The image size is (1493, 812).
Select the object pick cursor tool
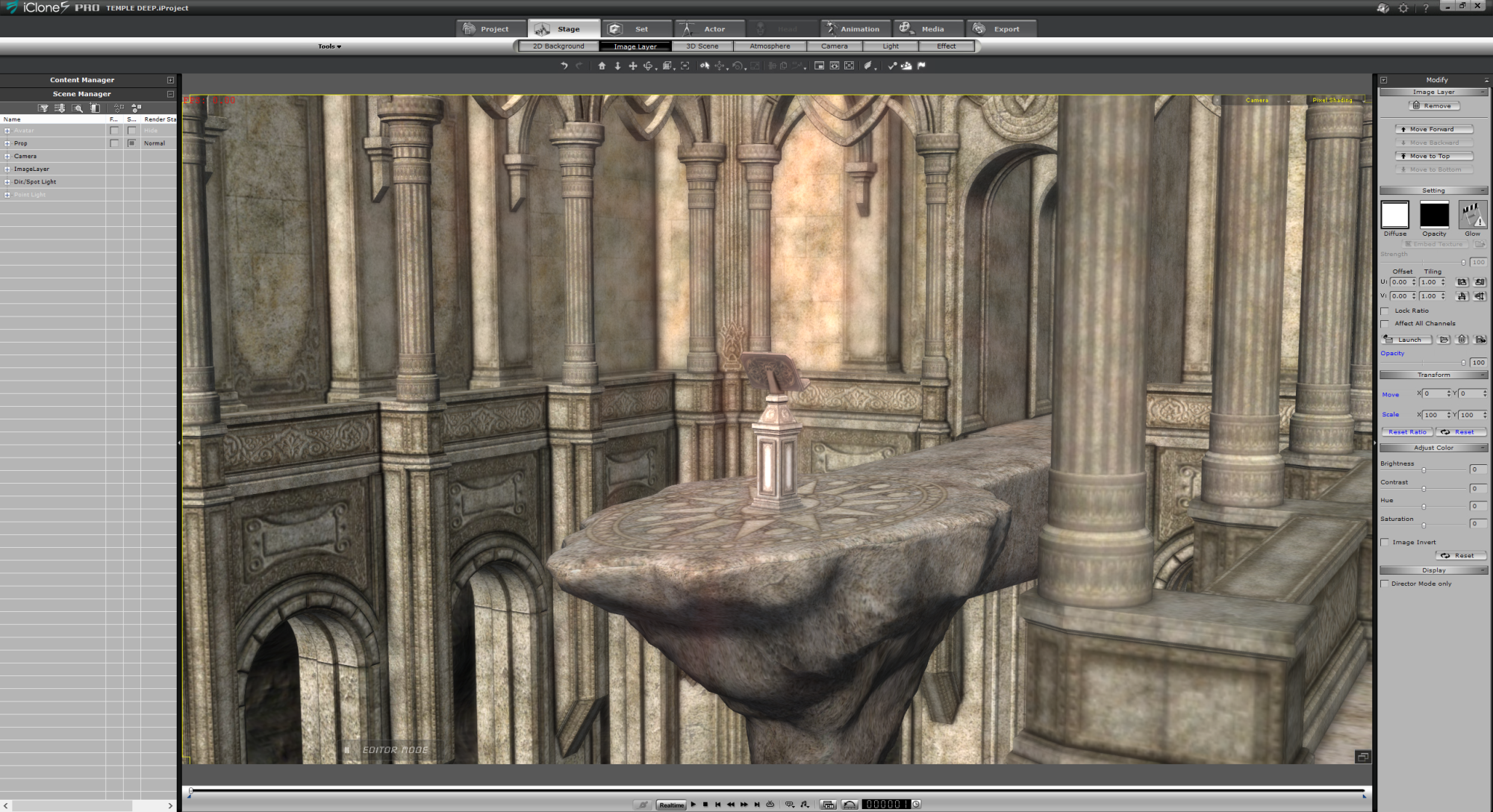tap(704, 66)
